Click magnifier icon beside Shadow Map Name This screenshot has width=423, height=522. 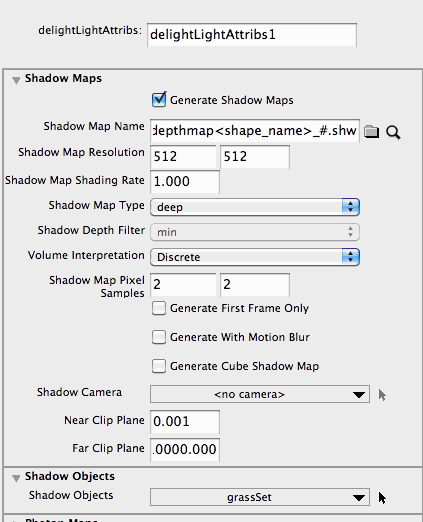pyautogui.click(x=393, y=132)
